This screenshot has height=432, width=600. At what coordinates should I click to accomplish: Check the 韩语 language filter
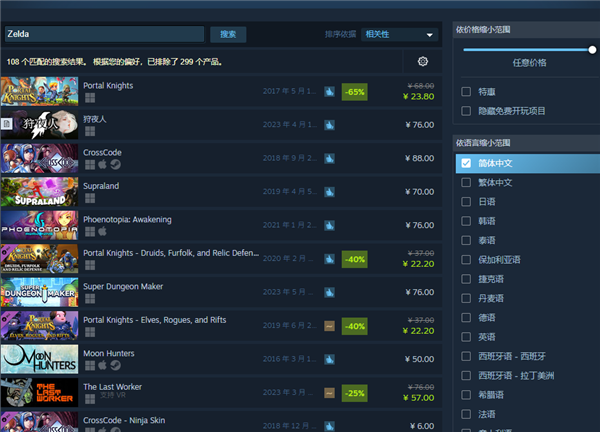466,221
